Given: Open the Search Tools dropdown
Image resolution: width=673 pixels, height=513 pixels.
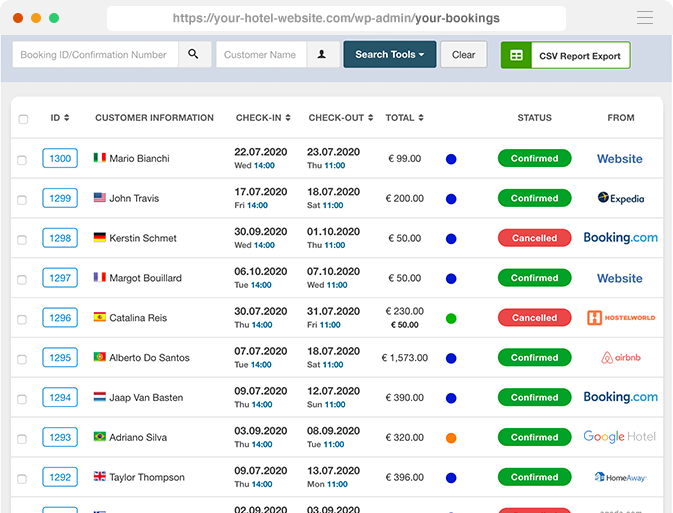Looking at the screenshot, I should (x=390, y=55).
